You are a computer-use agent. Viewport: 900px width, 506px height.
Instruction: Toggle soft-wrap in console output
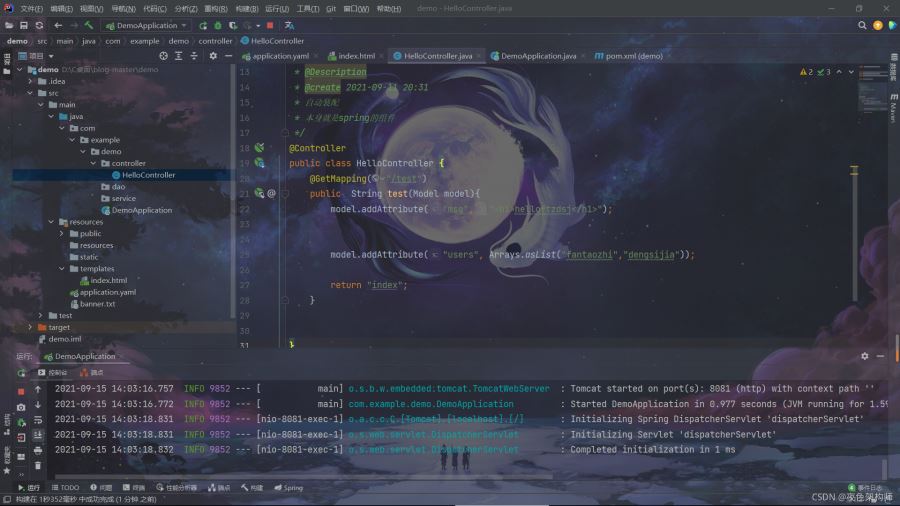tap(38, 419)
